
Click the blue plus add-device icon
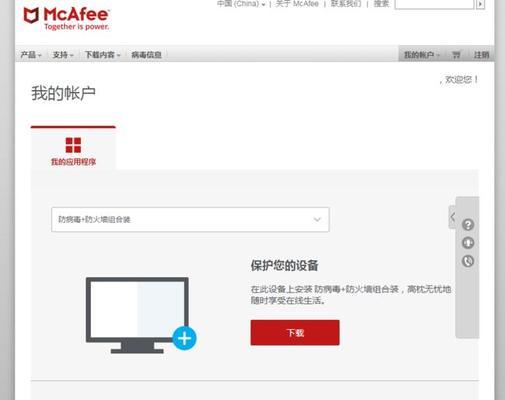184,338
